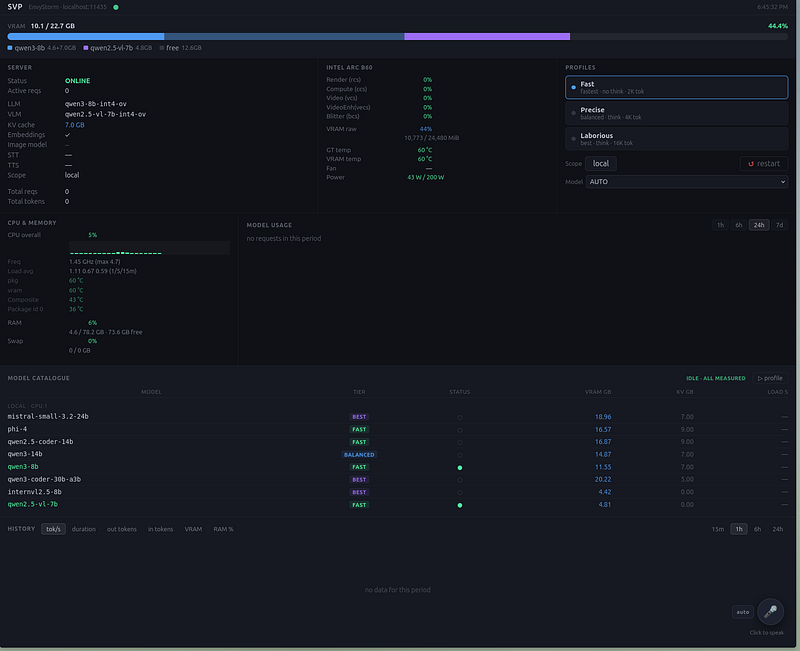Click the green connection status dot
The height and width of the screenshot is (651, 800).
116,7
